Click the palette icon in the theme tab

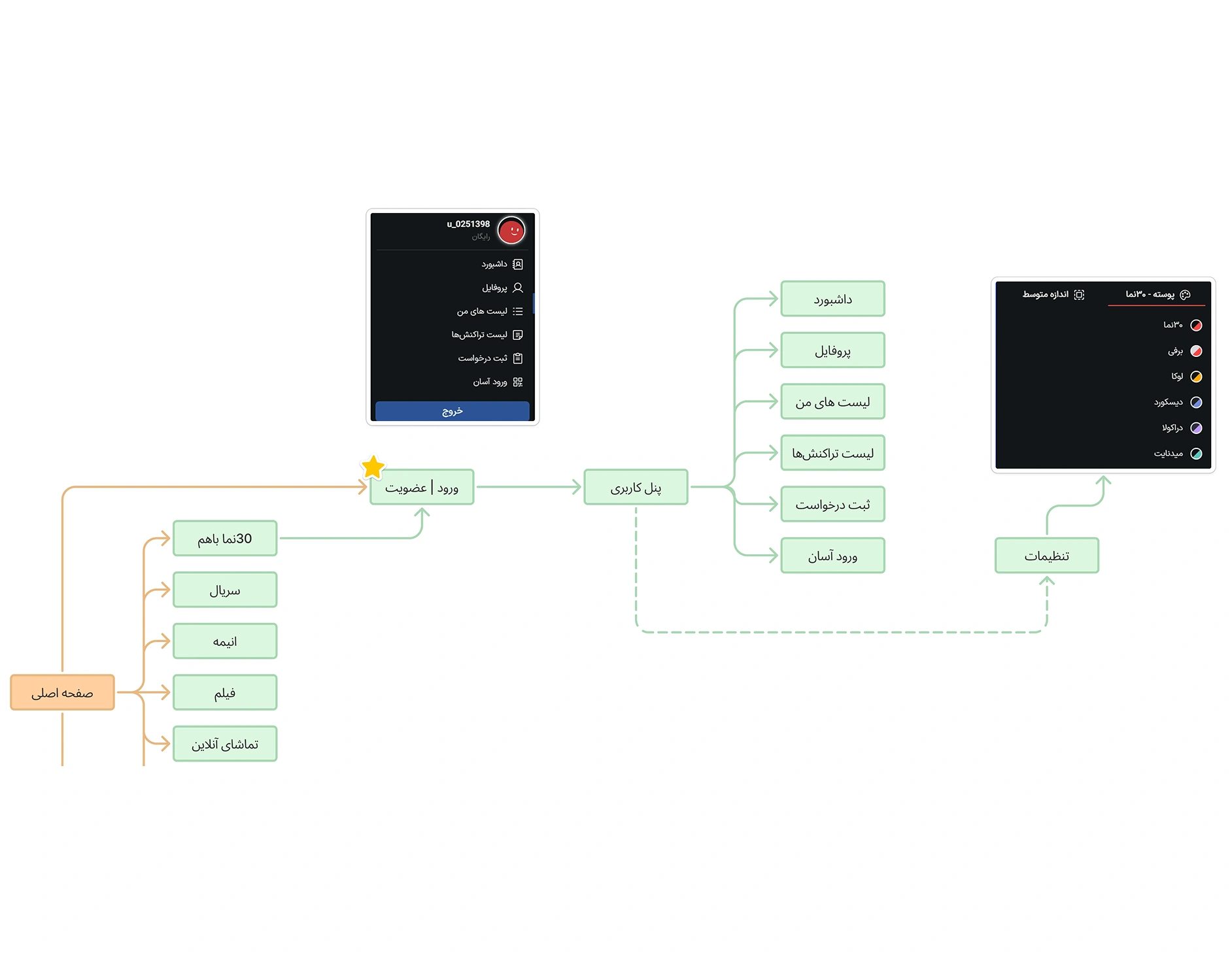1185,295
